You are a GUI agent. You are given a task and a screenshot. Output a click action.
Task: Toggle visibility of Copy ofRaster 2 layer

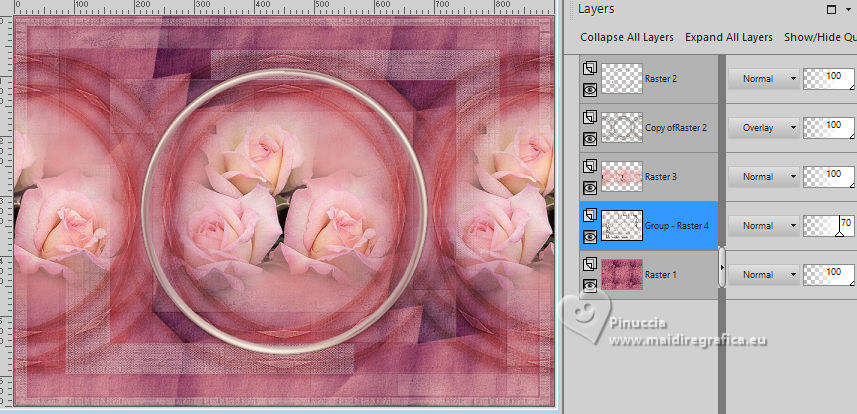(x=589, y=139)
